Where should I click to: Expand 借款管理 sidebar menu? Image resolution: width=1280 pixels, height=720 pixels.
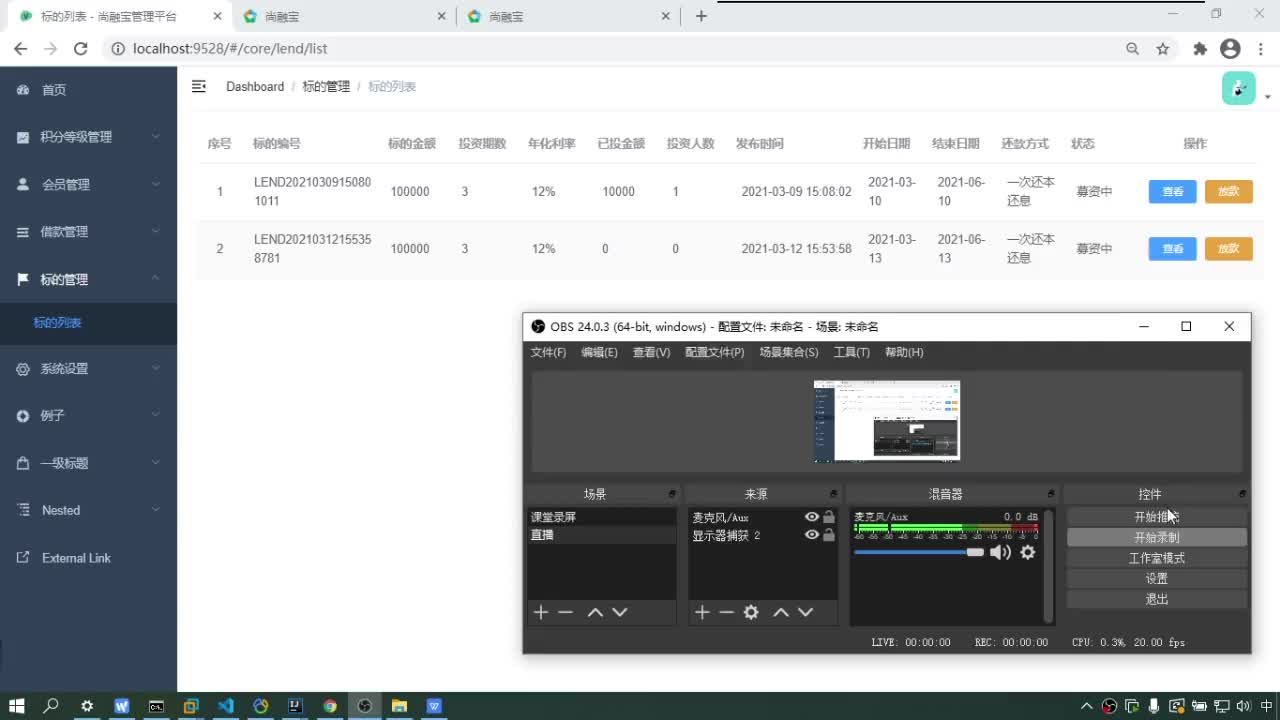pyautogui.click(x=88, y=231)
